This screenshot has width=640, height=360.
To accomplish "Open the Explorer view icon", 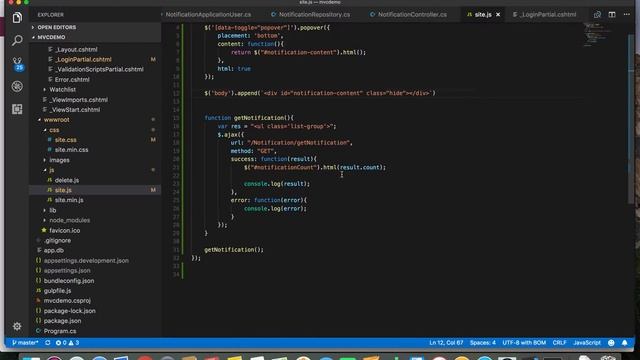I will [17, 18].
